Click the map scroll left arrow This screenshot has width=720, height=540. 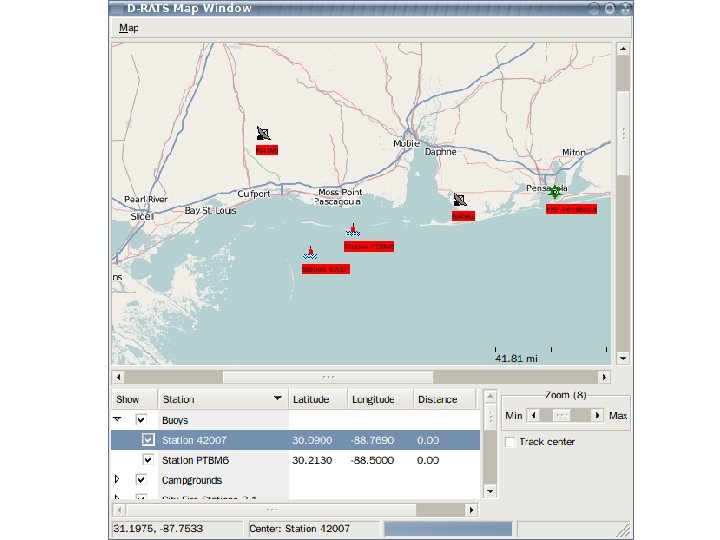pos(118,377)
